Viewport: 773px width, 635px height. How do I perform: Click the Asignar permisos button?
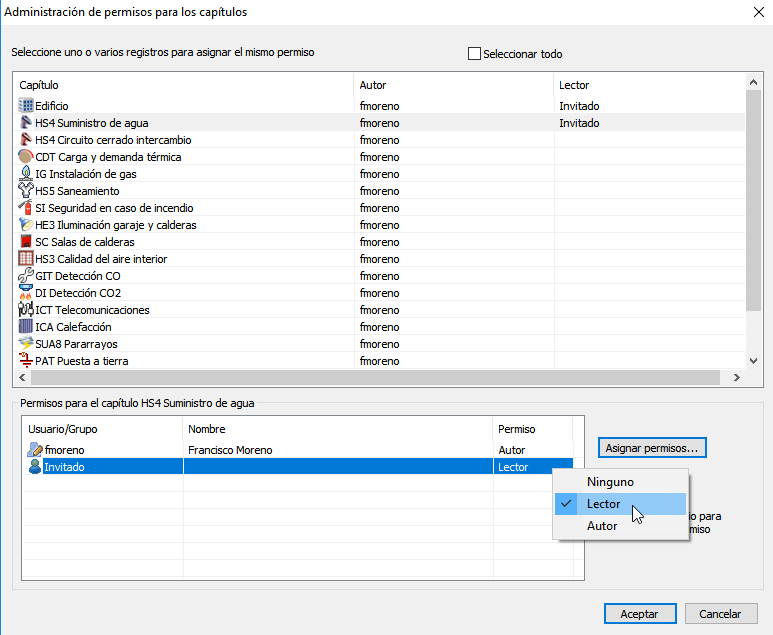(652, 448)
